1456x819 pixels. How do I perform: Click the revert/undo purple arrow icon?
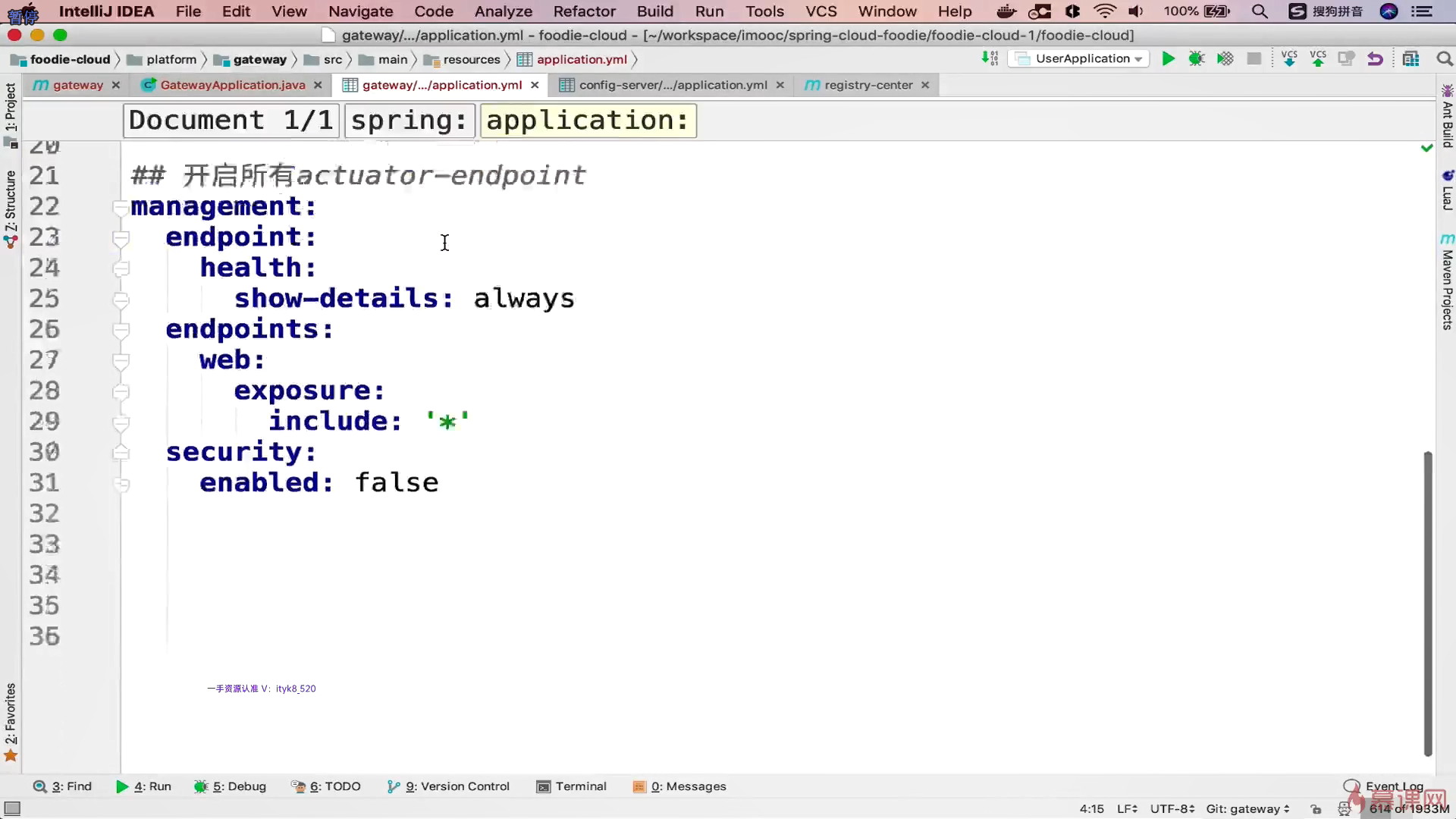click(1375, 58)
